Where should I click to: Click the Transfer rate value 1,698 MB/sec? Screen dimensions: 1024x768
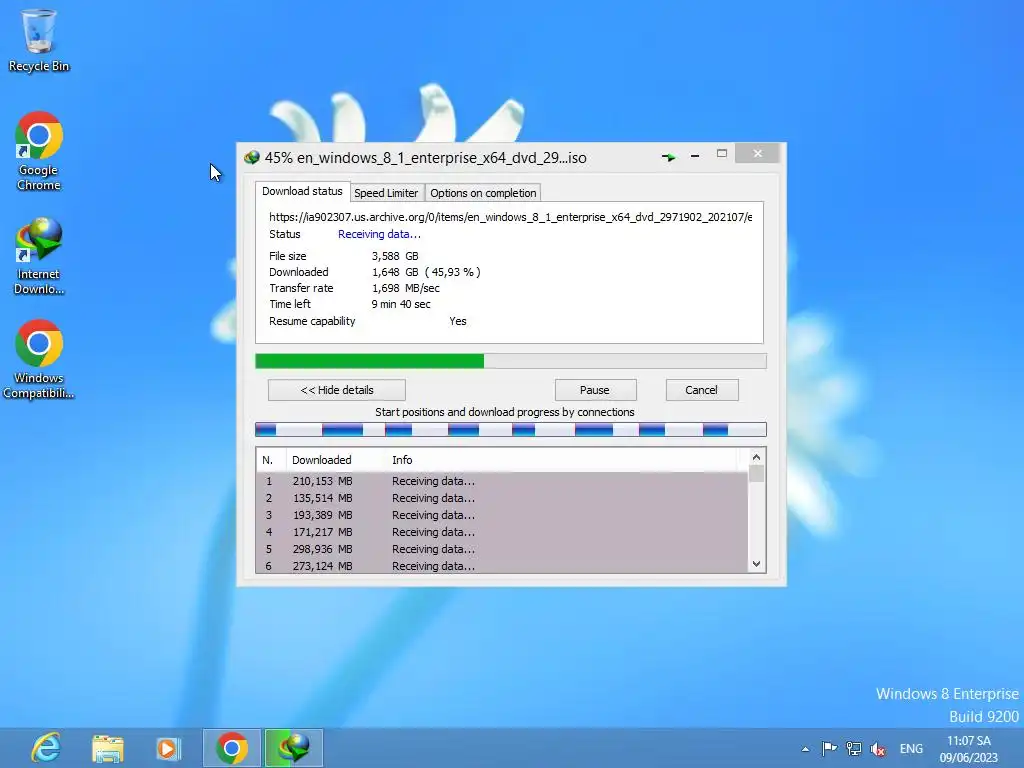tap(406, 288)
